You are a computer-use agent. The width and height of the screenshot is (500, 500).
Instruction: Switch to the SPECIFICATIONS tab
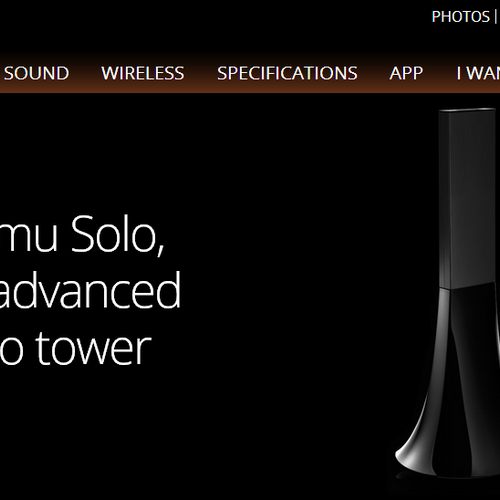click(x=287, y=73)
